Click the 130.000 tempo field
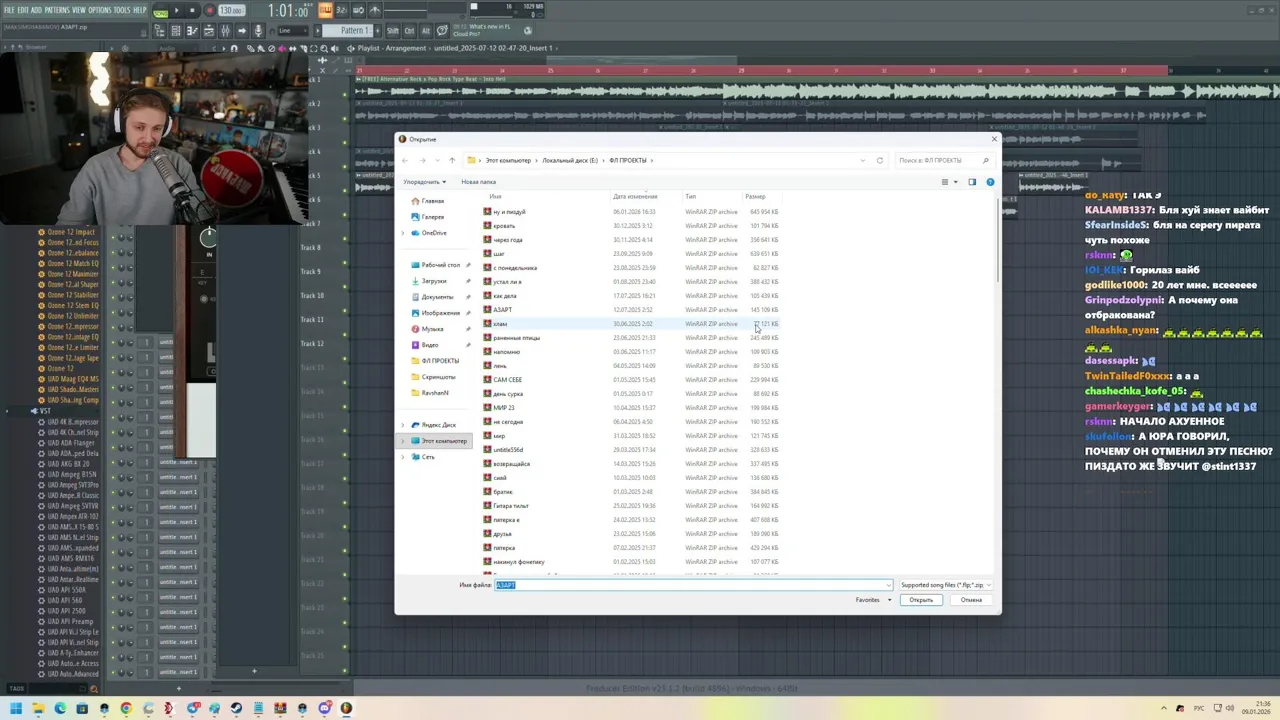Image resolution: width=1280 pixels, height=720 pixels. click(x=232, y=10)
